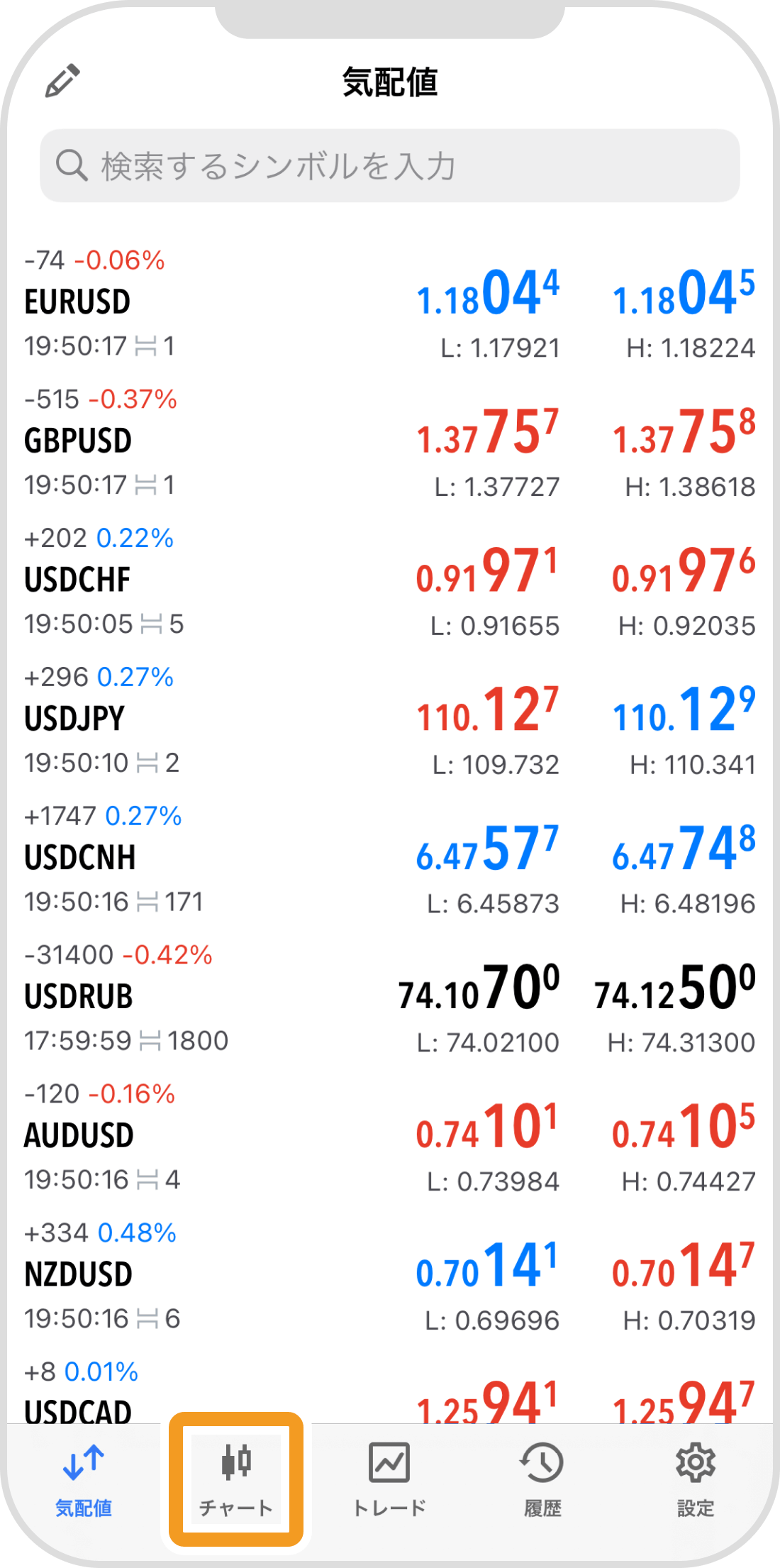The height and width of the screenshot is (1568, 780).
Task: Select the USDJPY symbol row
Action: click(x=390, y=721)
